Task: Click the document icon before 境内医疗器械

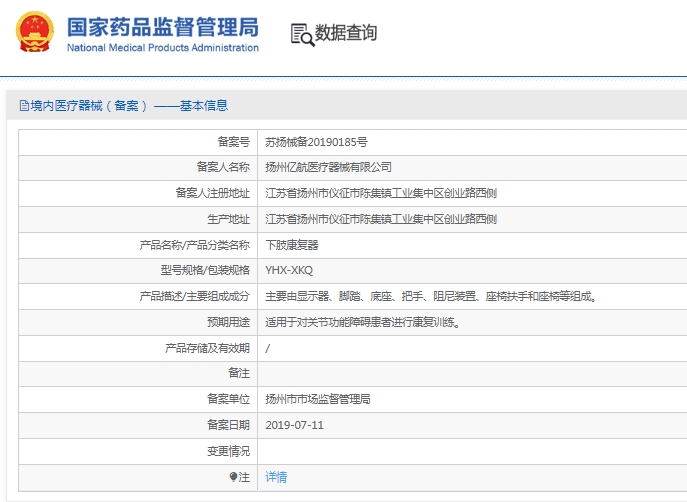Action: click(x=25, y=106)
